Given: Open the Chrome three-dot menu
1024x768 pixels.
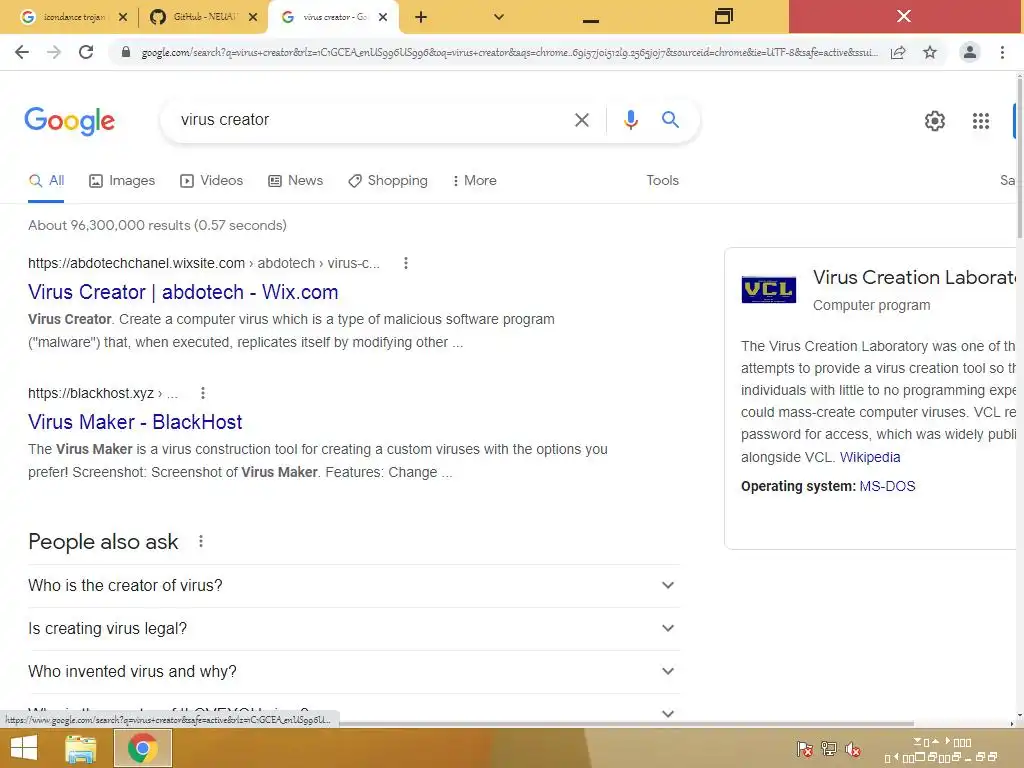Looking at the screenshot, I should pyautogui.click(x=1002, y=52).
